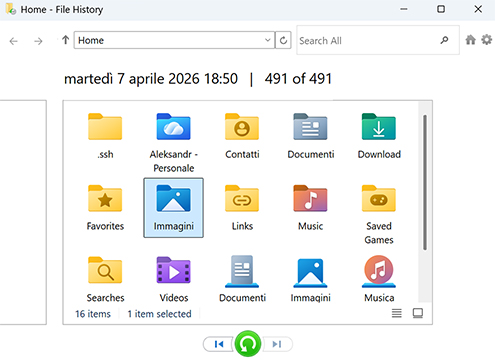Click the 1 item selected status text
The image size is (495, 360).
pos(159,314)
